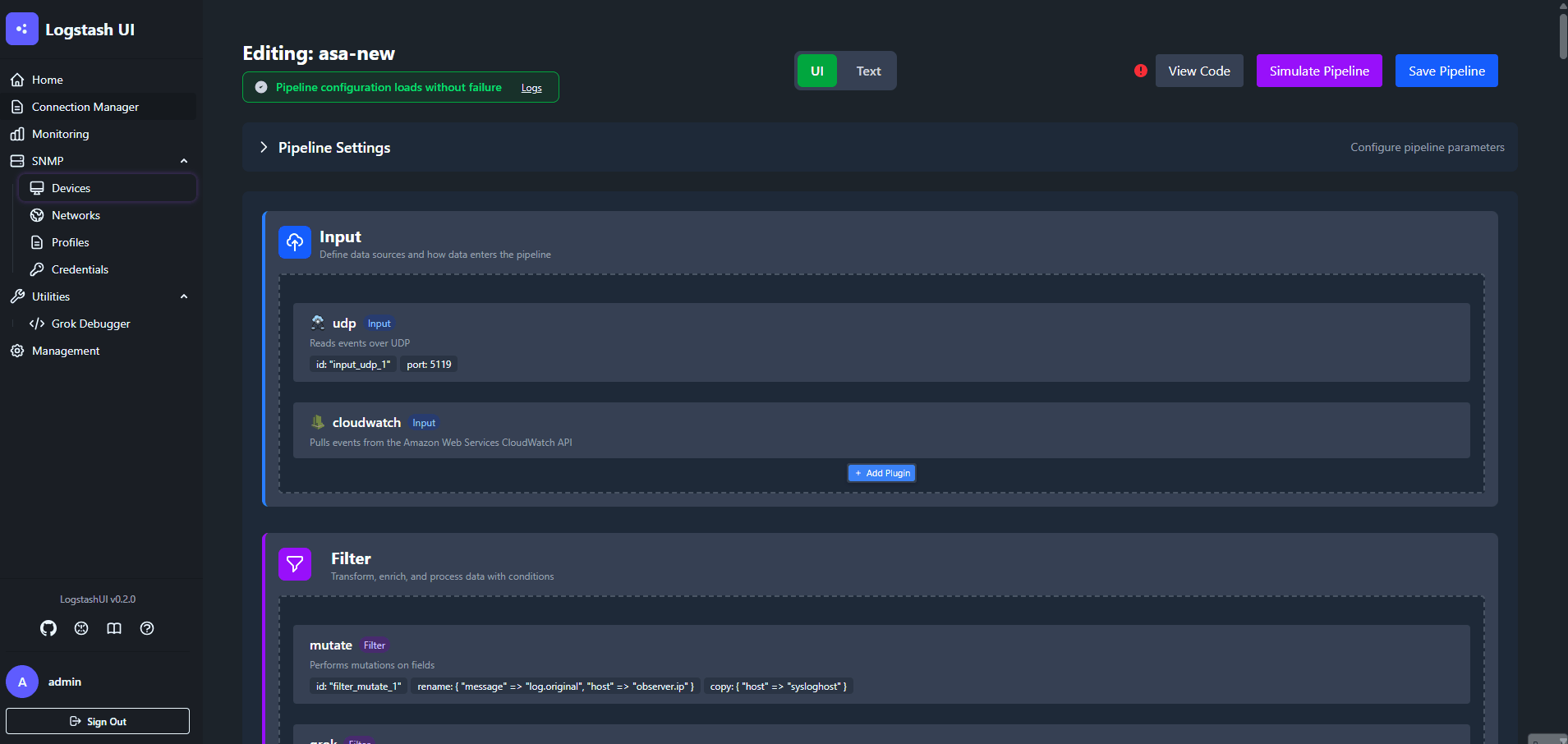1568x744 pixels.
Task: Click the "Configure pipeline parameters" text
Action: tap(1428, 147)
